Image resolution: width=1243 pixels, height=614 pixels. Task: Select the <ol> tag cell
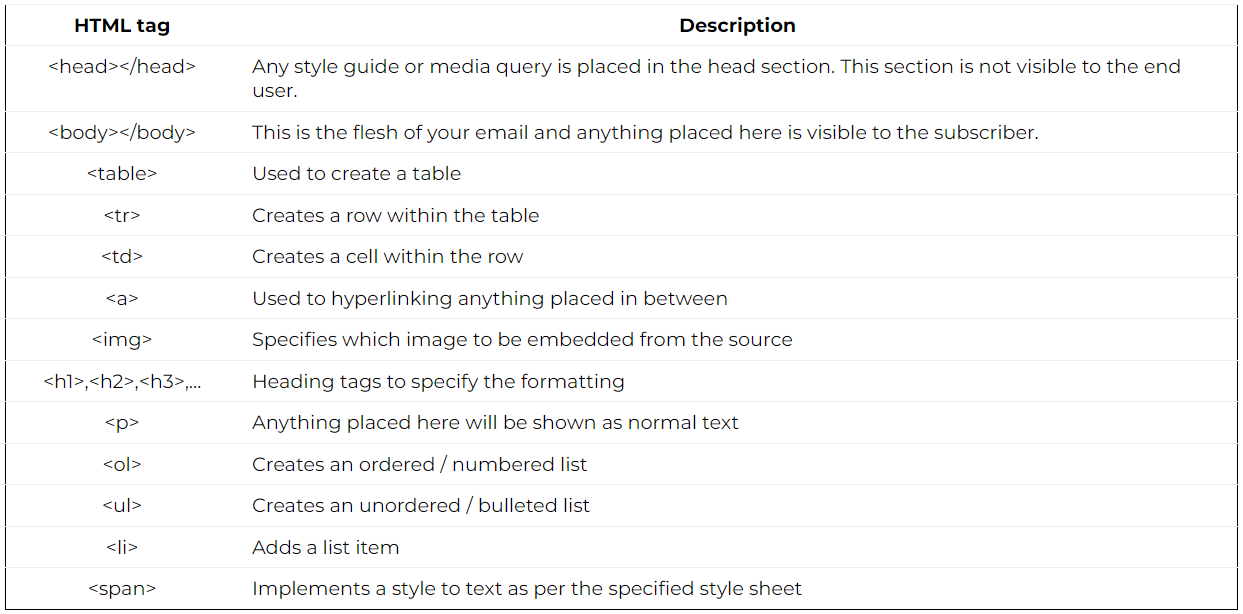122,464
